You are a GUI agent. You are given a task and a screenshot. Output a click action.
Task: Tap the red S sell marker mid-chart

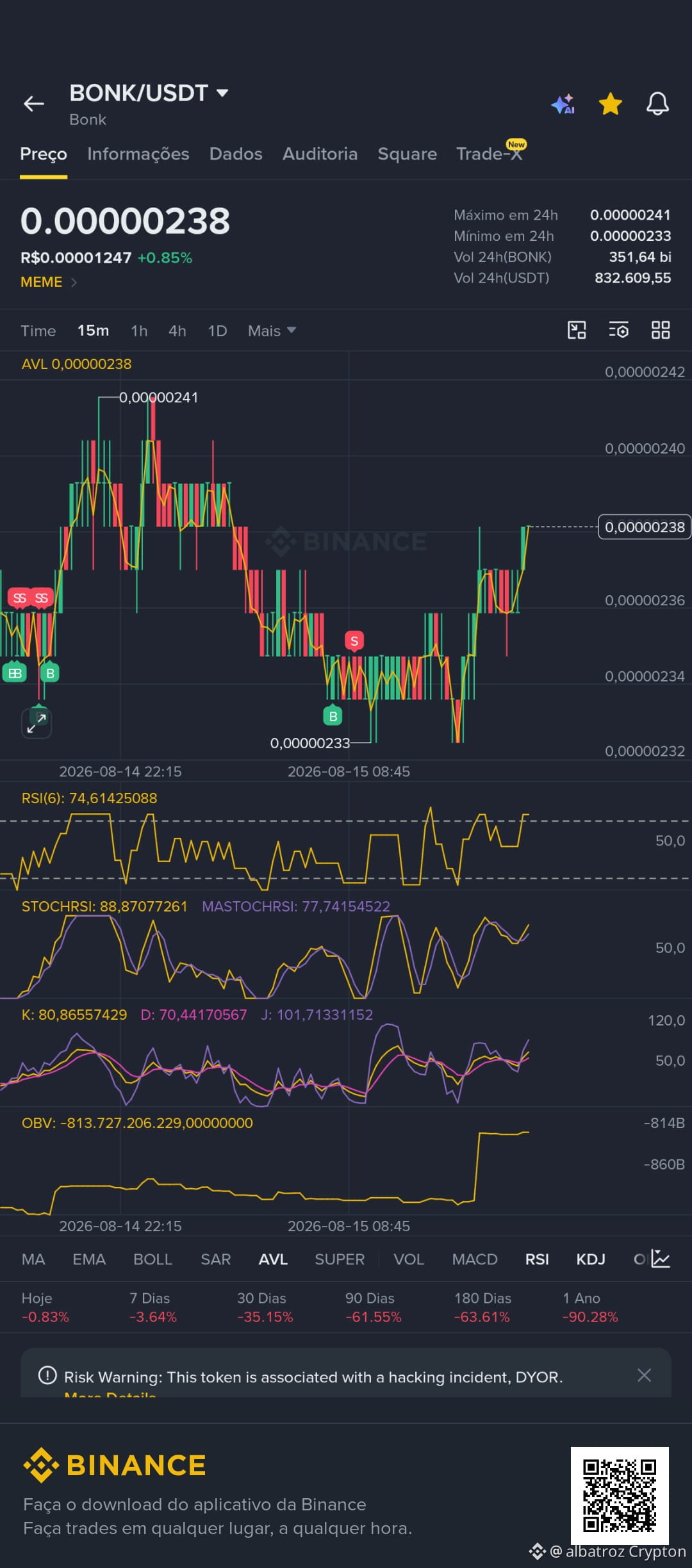coord(354,641)
